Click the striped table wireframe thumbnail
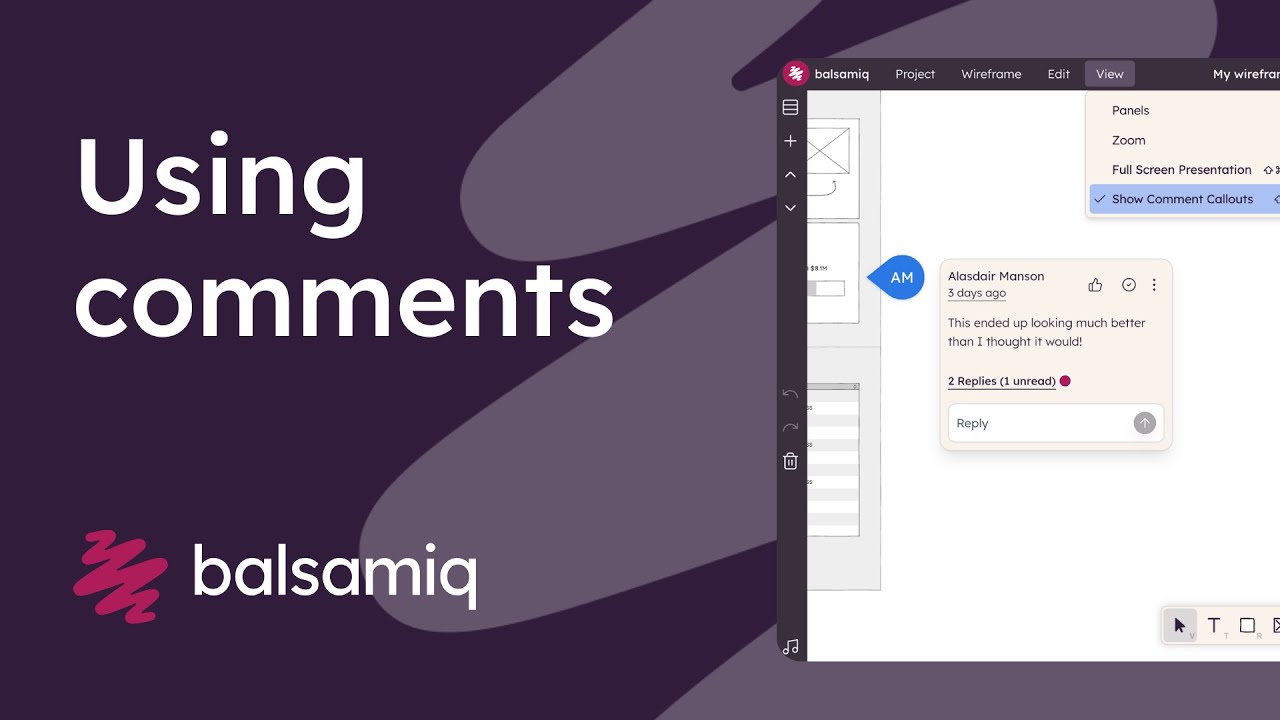This screenshot has width=1280, height=720. pyautogui.click(x=833, y=459)
